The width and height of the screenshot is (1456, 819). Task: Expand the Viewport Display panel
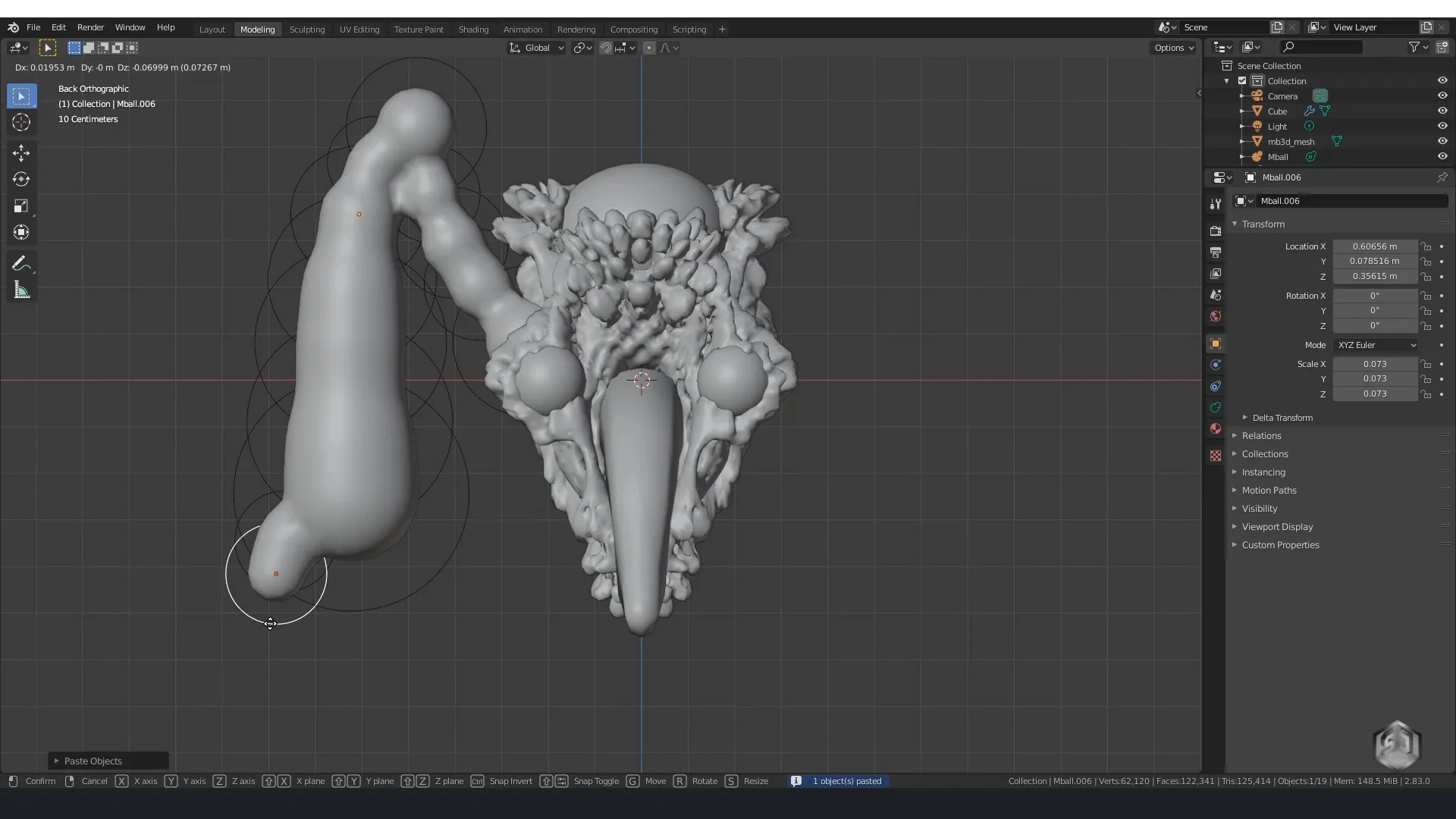[1235, 527]
